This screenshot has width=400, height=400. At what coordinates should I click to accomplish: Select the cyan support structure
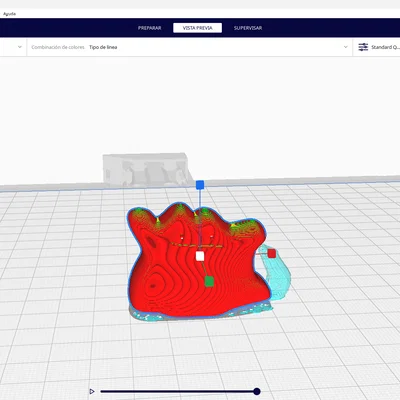tap(279, 277)
